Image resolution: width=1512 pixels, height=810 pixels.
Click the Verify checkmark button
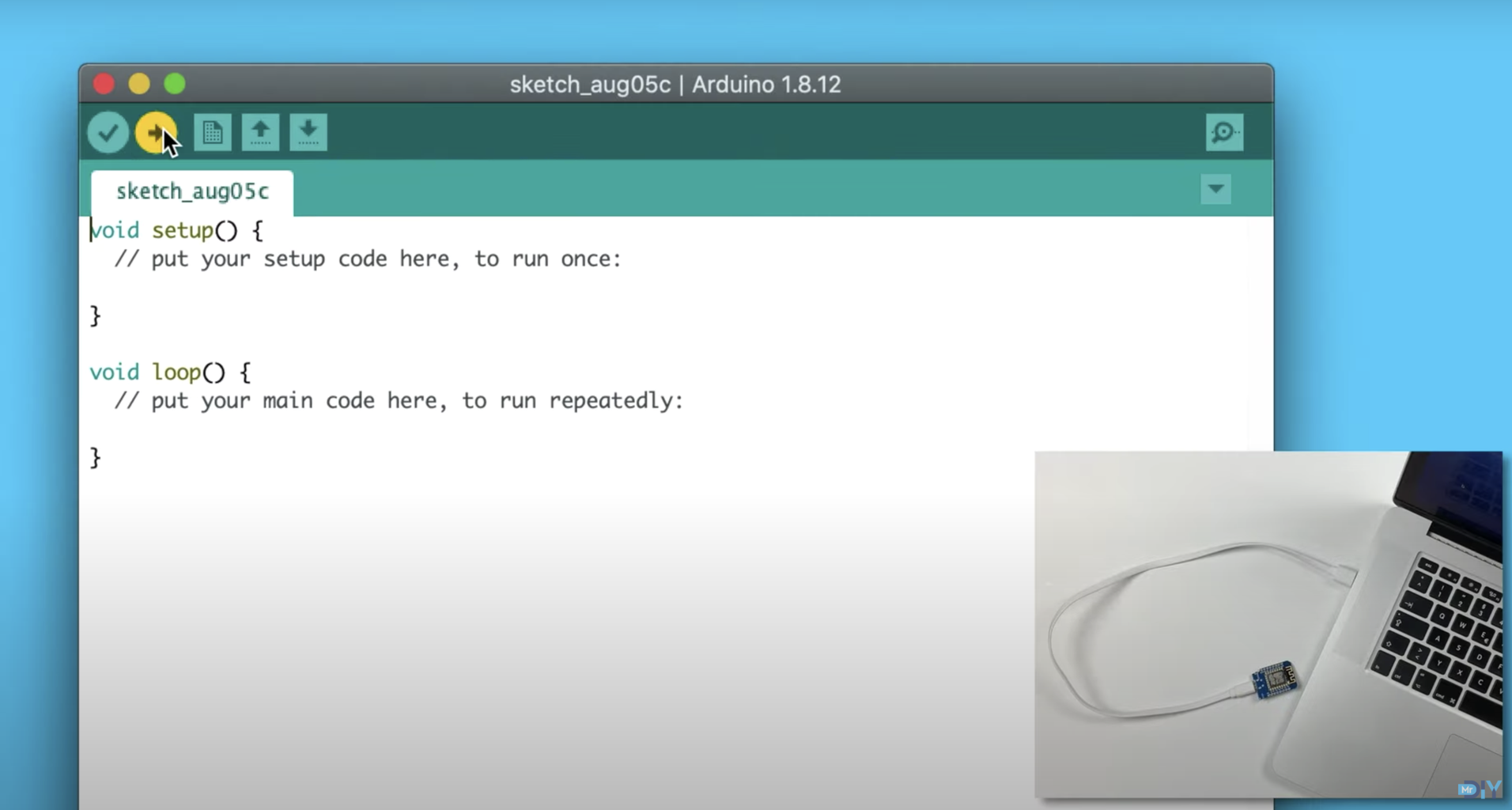pos(108,132)
